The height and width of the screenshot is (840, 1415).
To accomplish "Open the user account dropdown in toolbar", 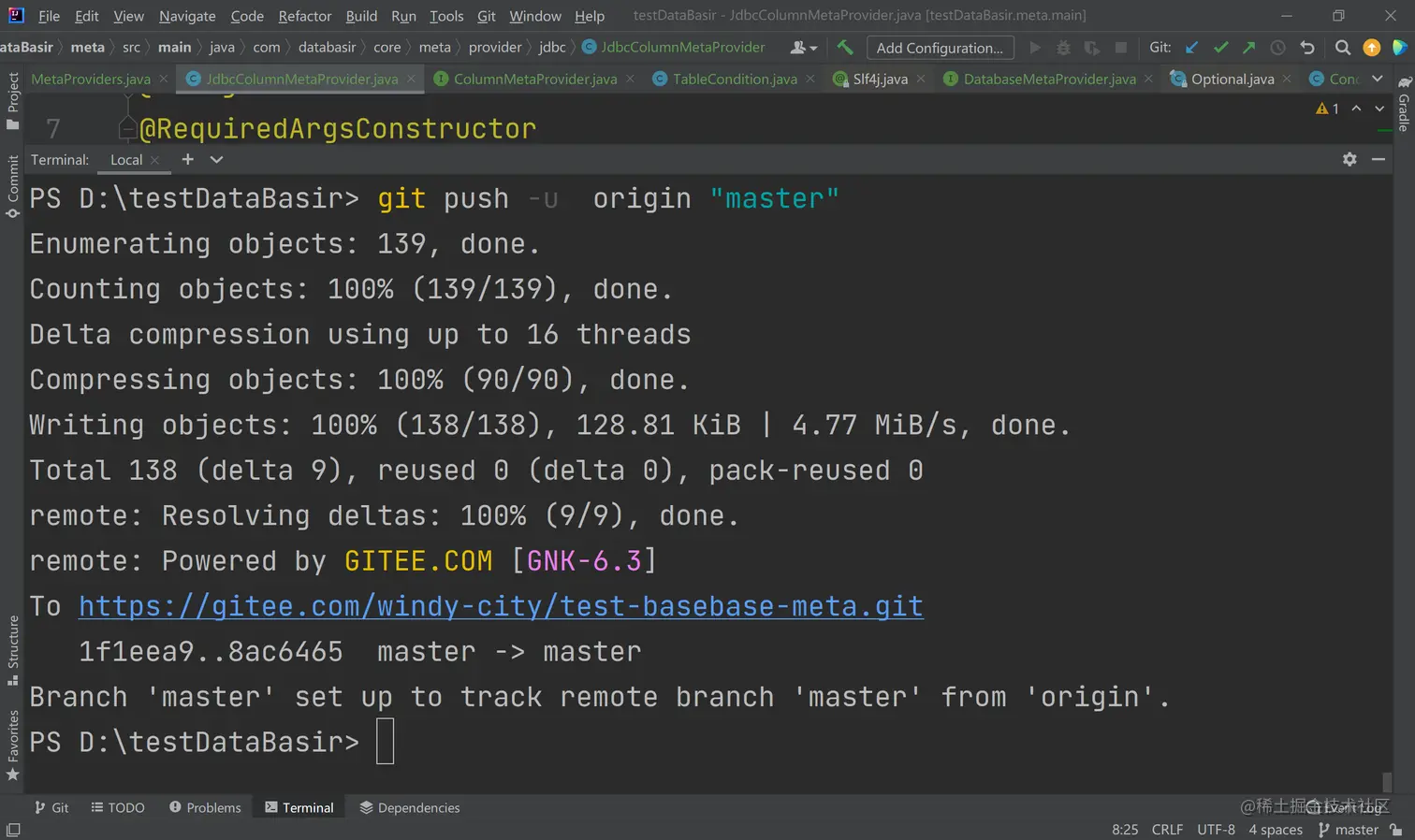I will (x=804, y=48).
